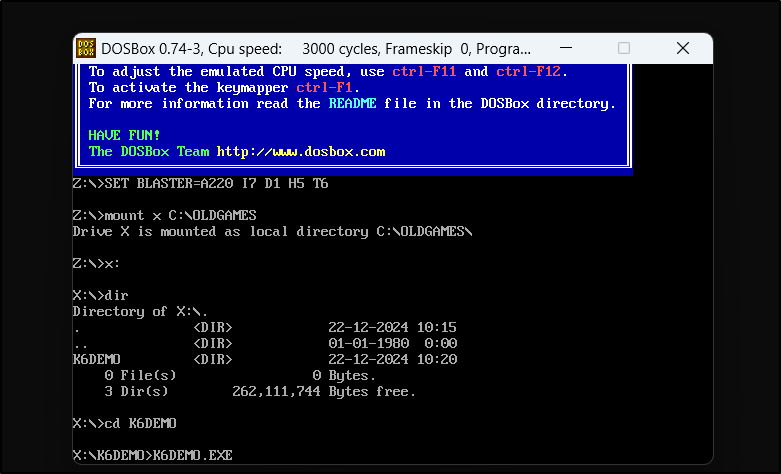Click the cyan README word
Image resolution: width=781 pixels, height=474 pixels.
point(353,104)
